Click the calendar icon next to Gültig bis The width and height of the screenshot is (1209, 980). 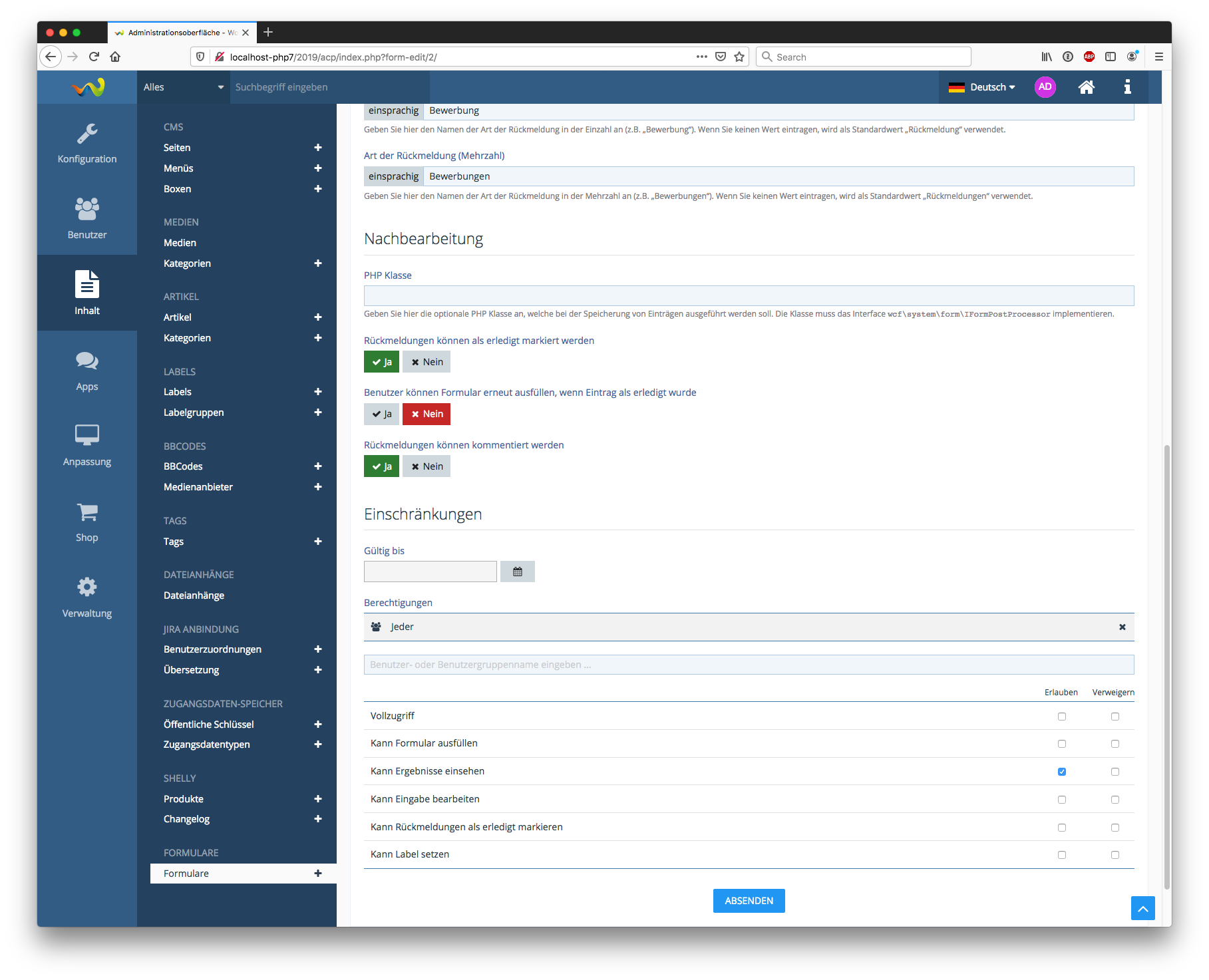click(517, 572)
